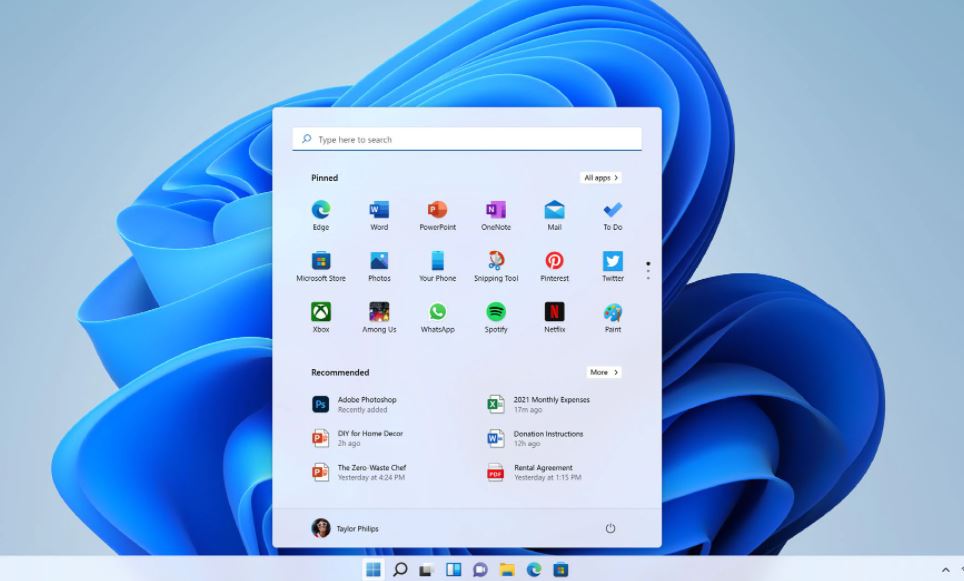This screenshot has height=581, width=964.
Task: Launch Your Phone app
Action: [437, 266]
